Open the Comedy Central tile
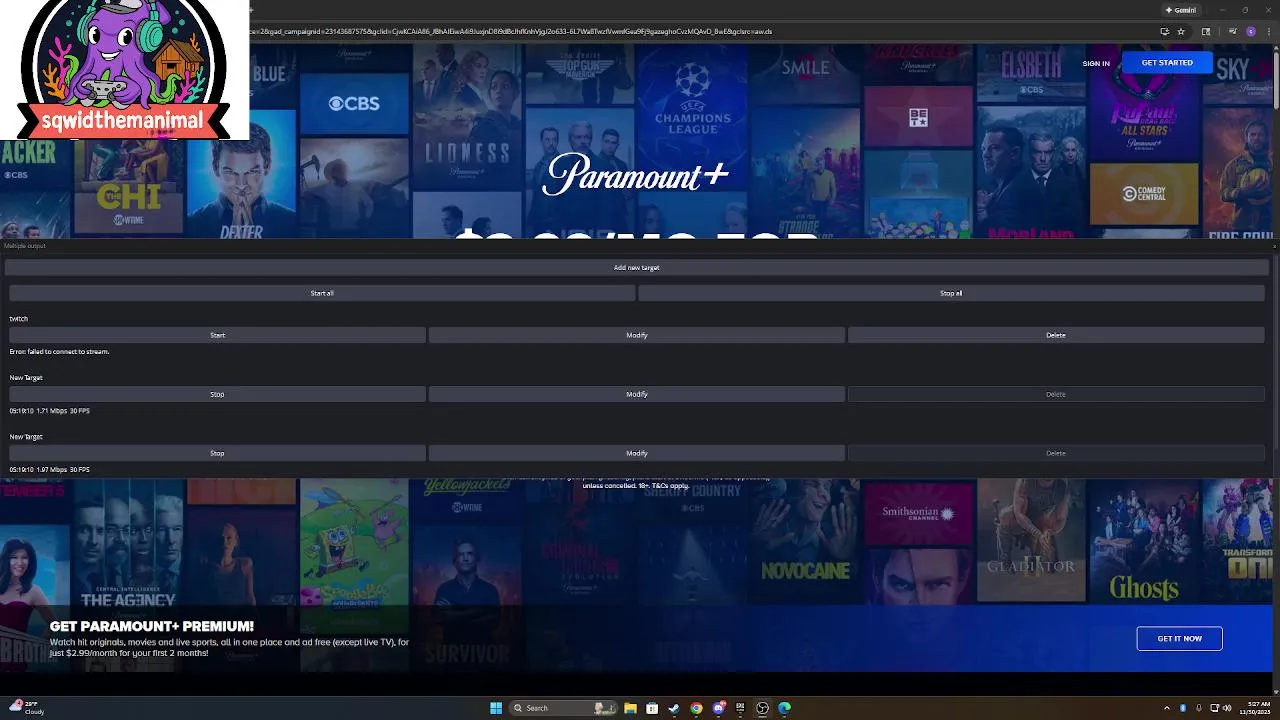This screenshot has height=720, width=1280. pos(1144,194)
